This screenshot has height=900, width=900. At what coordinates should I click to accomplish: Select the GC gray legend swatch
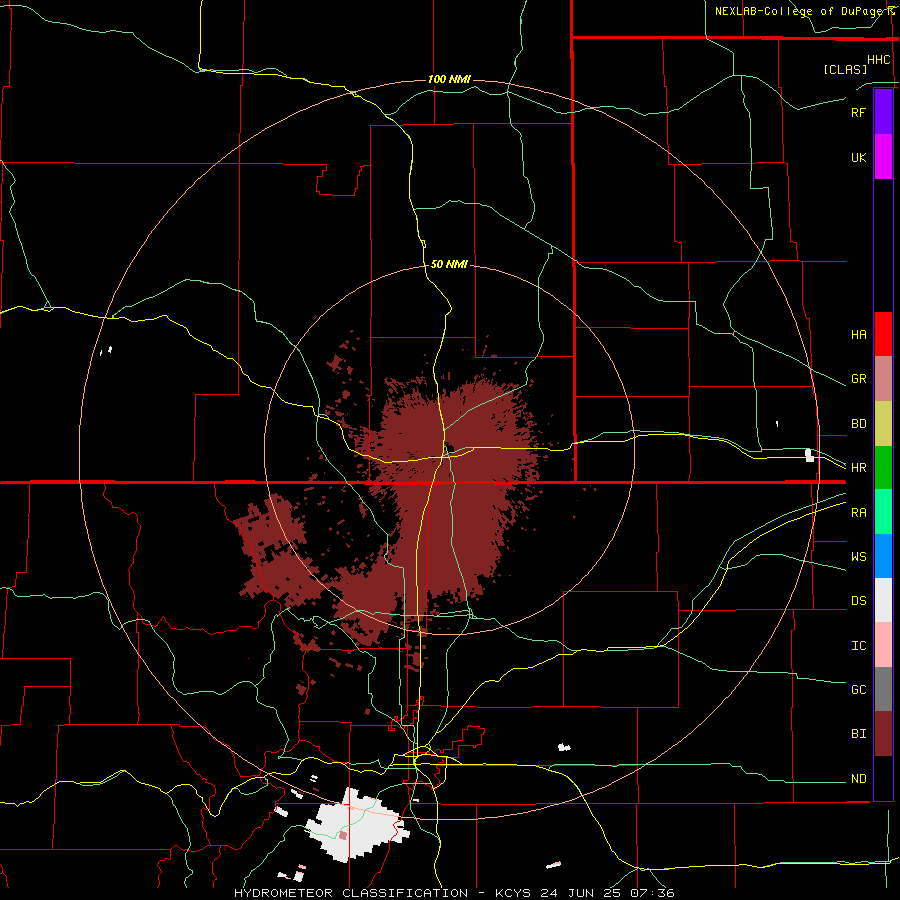883,689
